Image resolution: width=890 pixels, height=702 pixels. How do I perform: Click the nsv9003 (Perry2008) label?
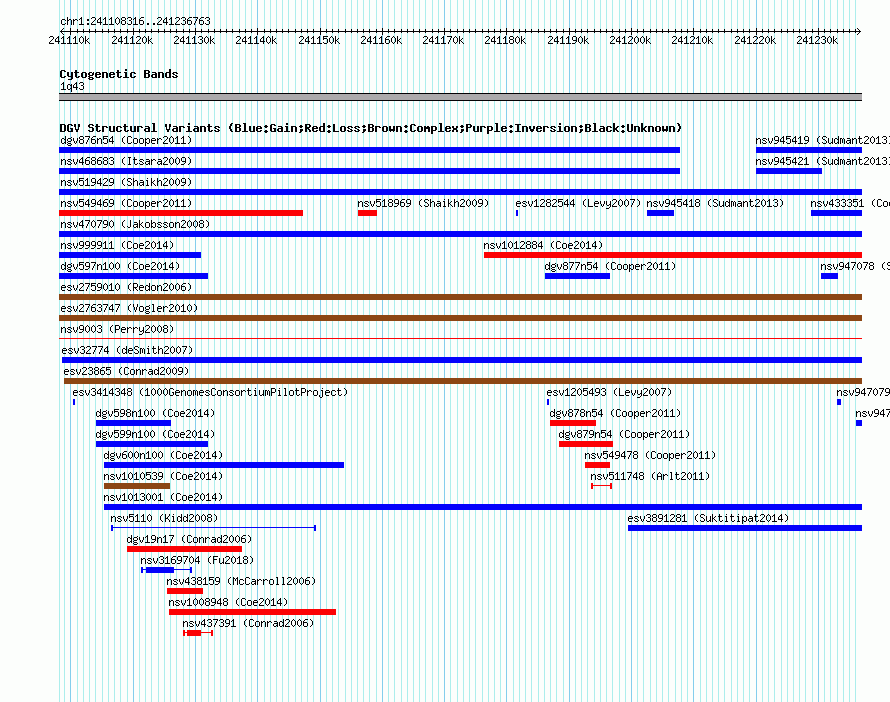point(117,329)
